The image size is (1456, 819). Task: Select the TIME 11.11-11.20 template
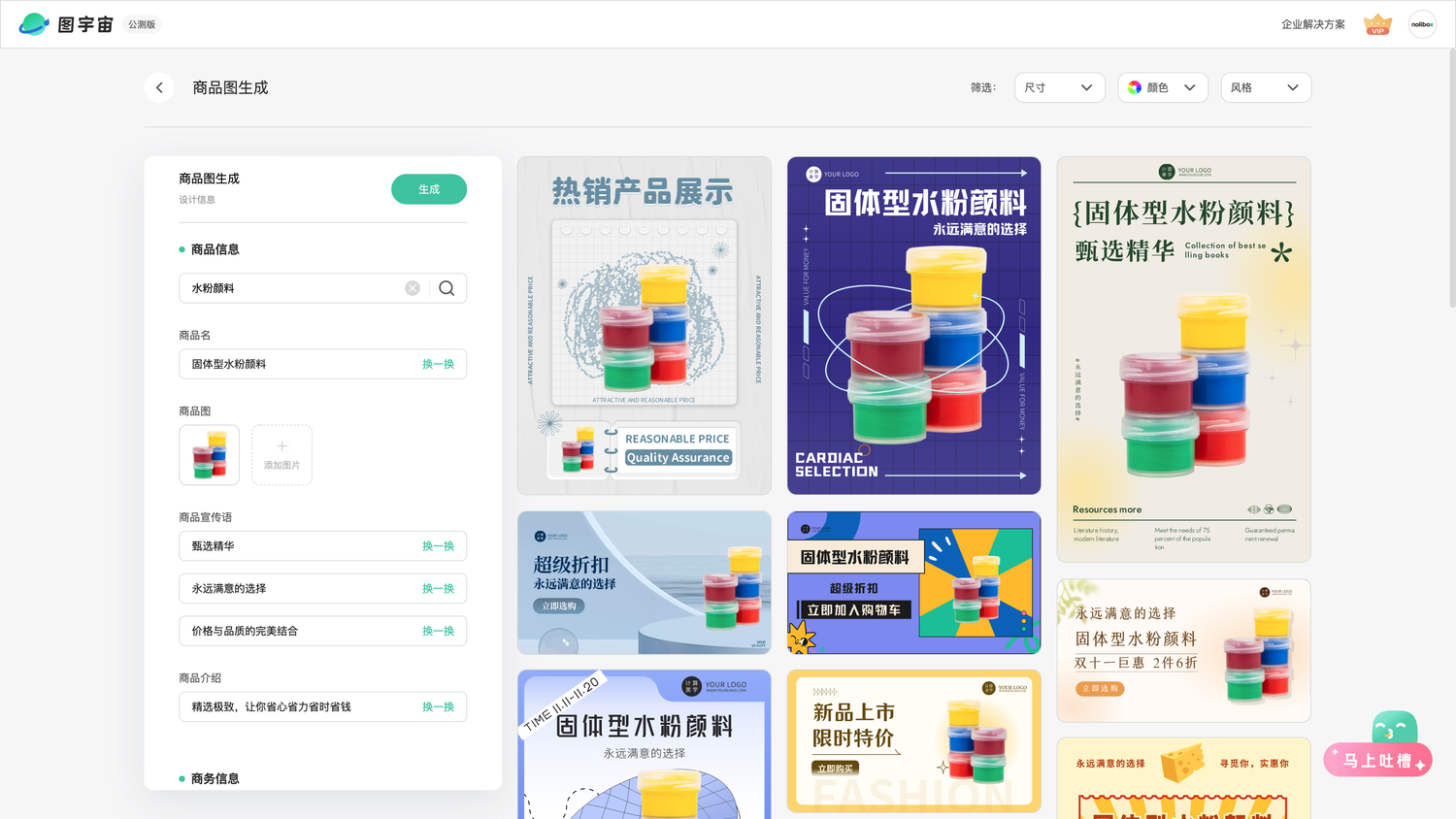click(645, 744)
